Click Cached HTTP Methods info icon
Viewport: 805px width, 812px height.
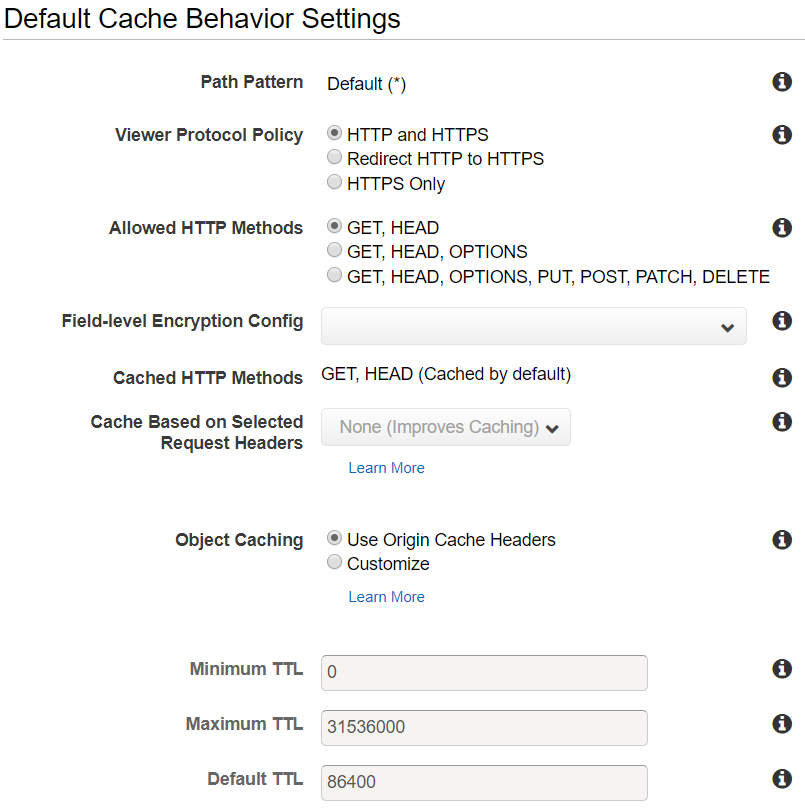tap(783, 378)
